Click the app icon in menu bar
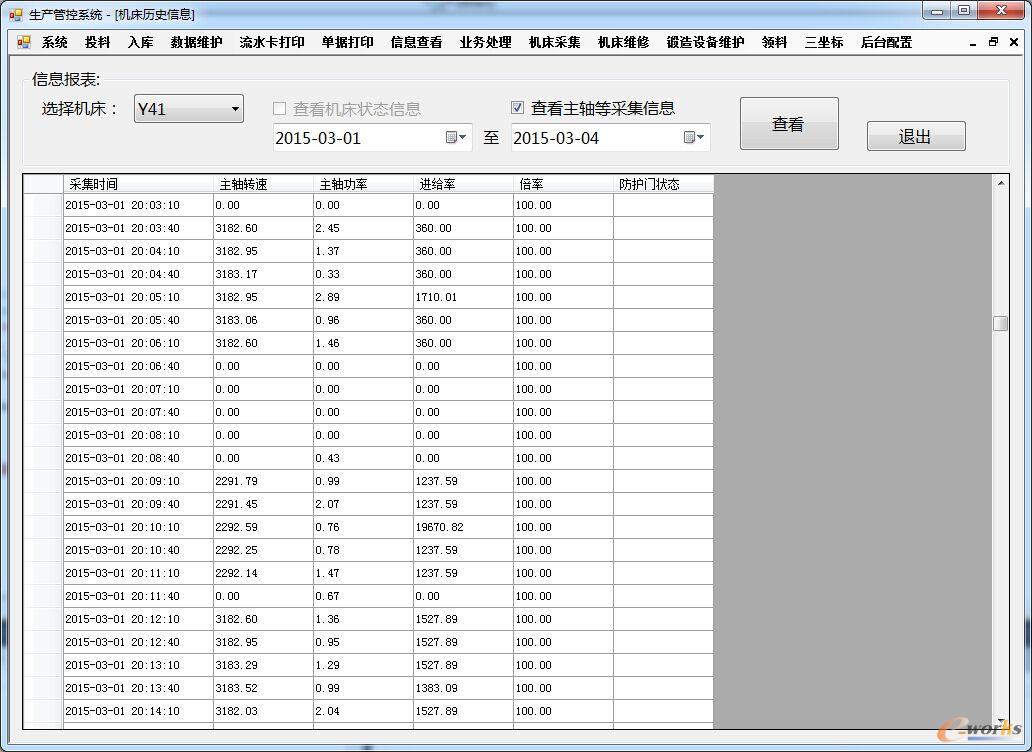1032x752 pixels. pos(24,43)
